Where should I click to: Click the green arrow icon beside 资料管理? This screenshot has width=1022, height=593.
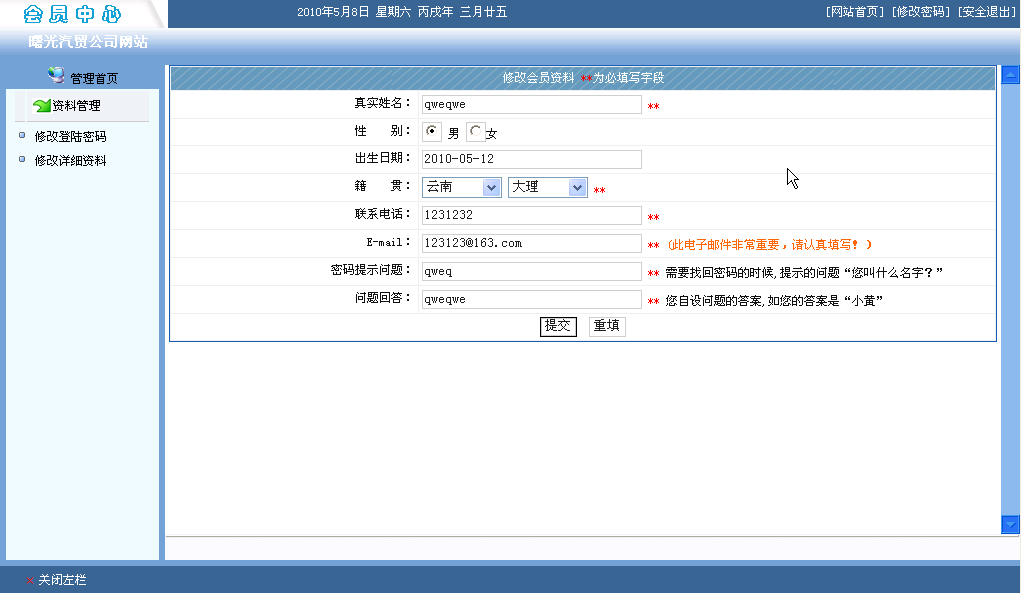42,106
